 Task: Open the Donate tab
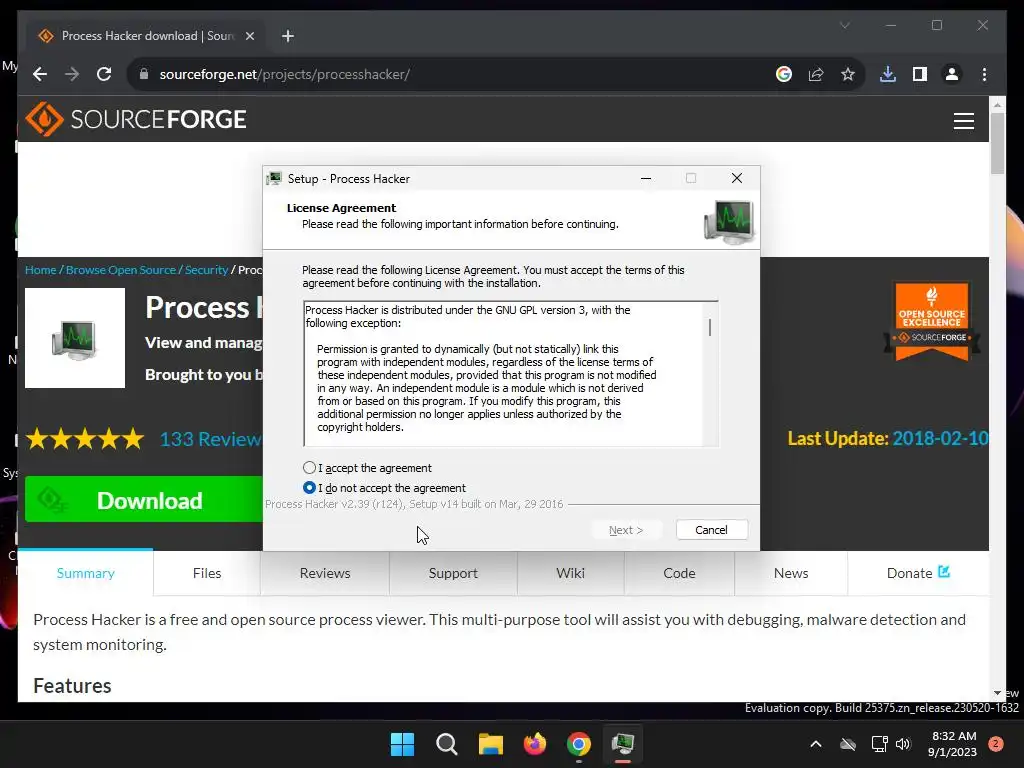coord(918,573)
